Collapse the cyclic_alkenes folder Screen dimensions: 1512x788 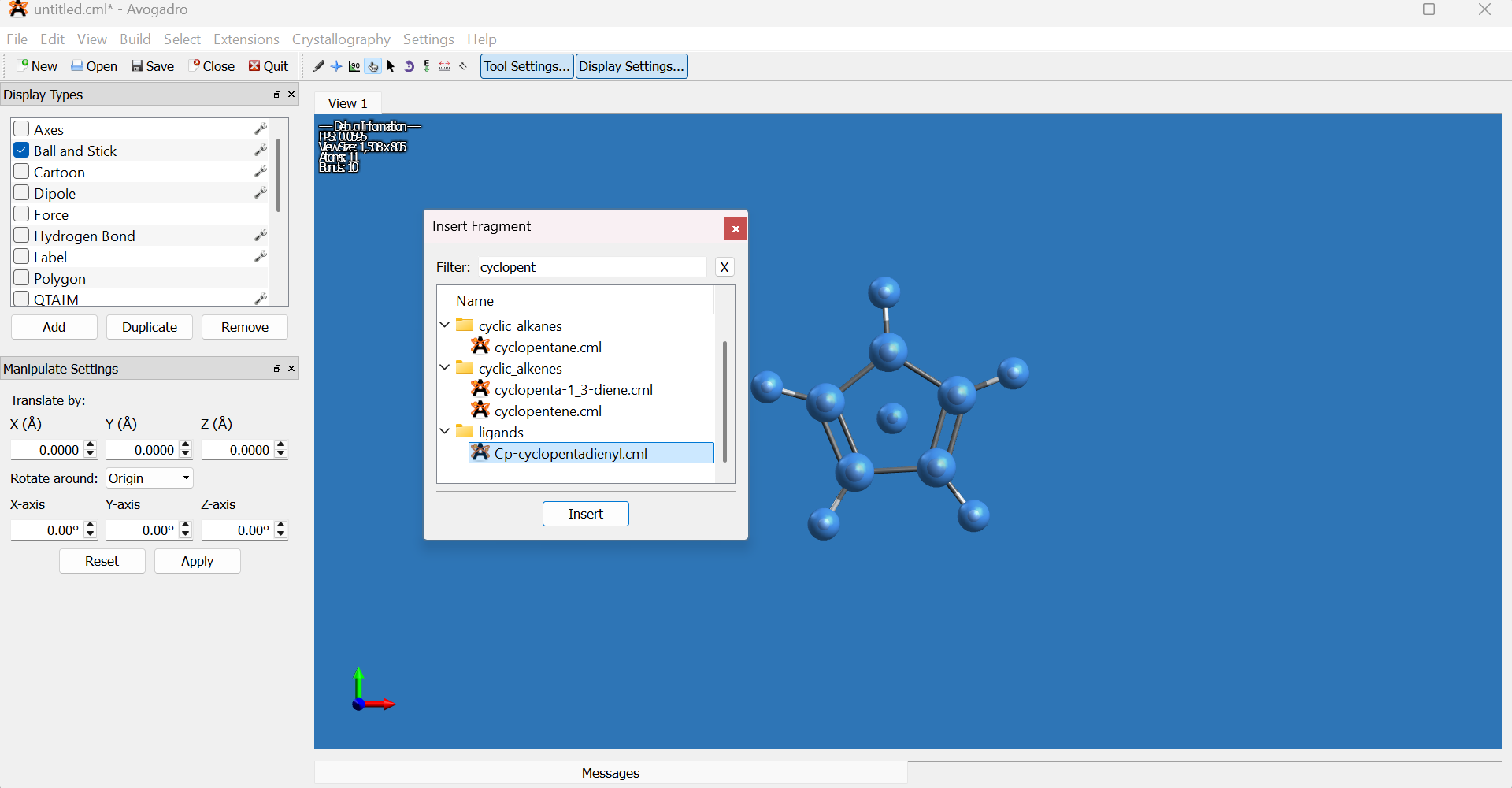(x=445, y=368)
